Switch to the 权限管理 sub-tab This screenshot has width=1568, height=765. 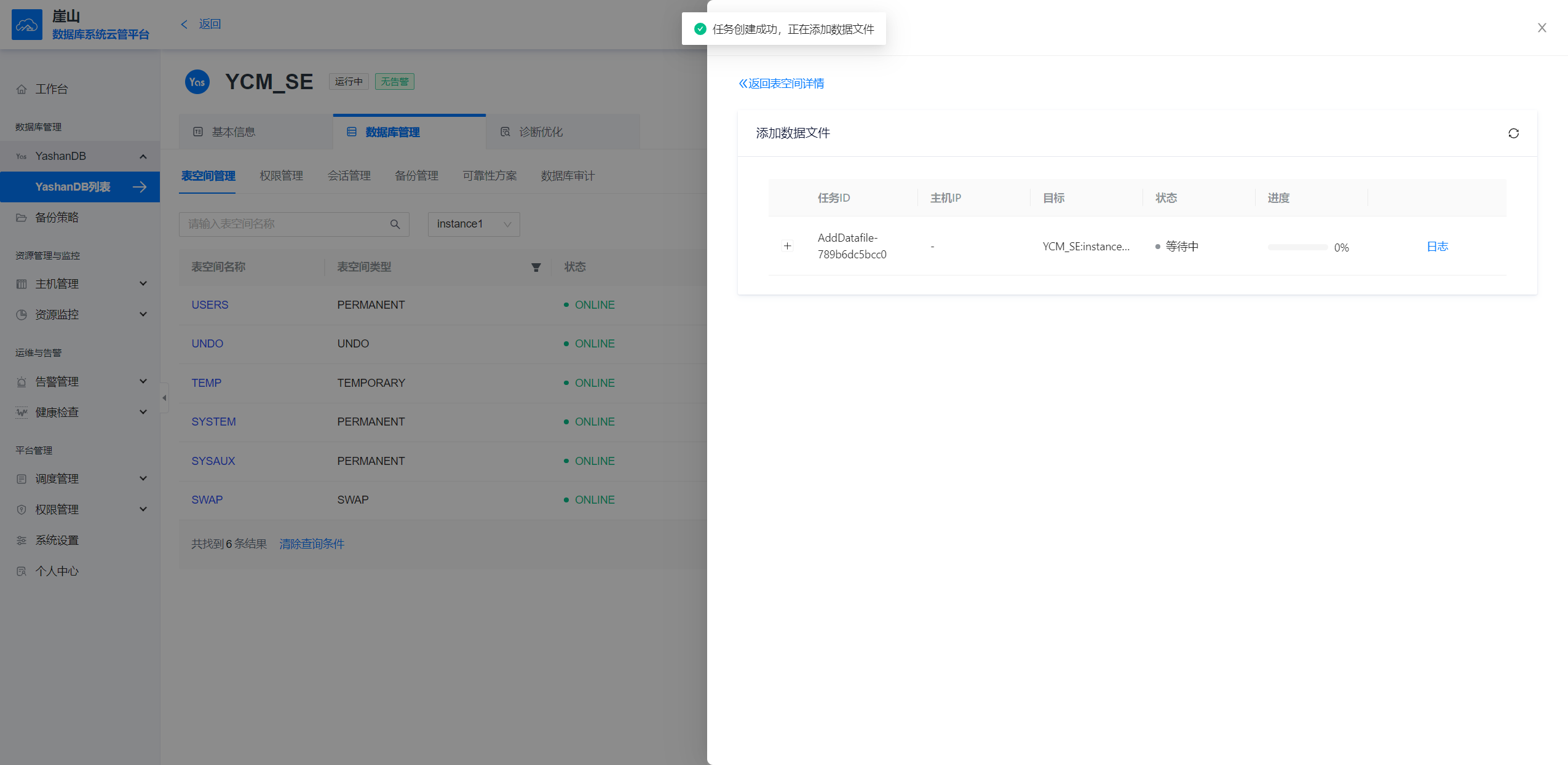pos(281,176)
